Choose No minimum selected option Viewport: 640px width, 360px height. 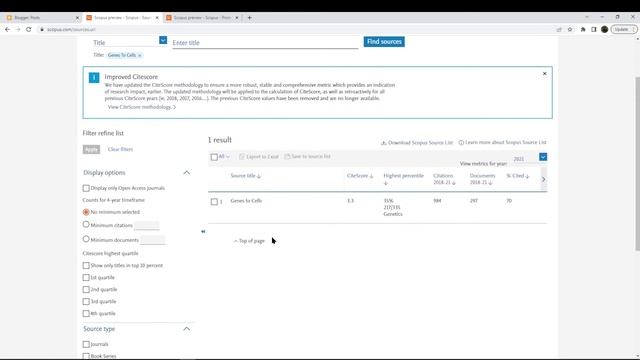coord(86,212)
